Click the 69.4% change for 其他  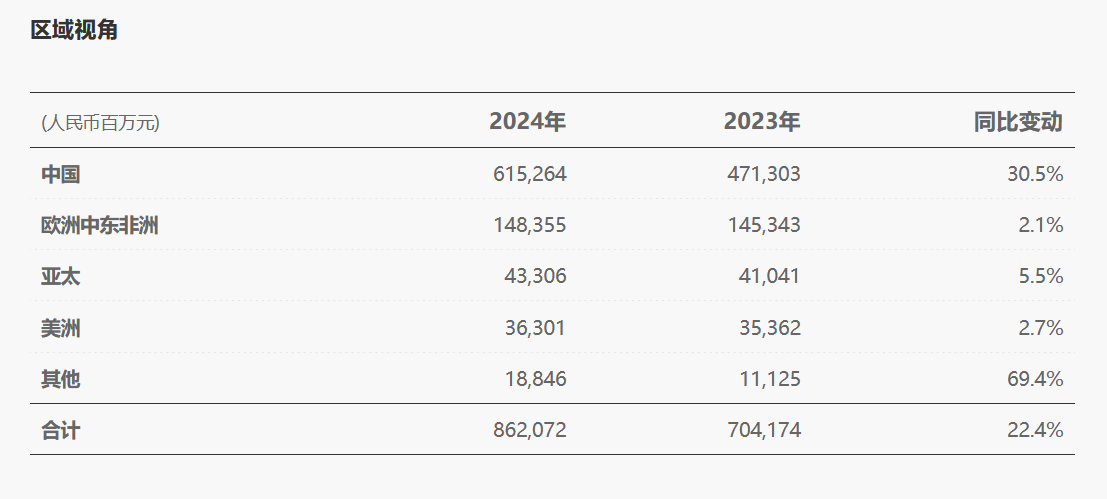click(x=1034, y=379)
